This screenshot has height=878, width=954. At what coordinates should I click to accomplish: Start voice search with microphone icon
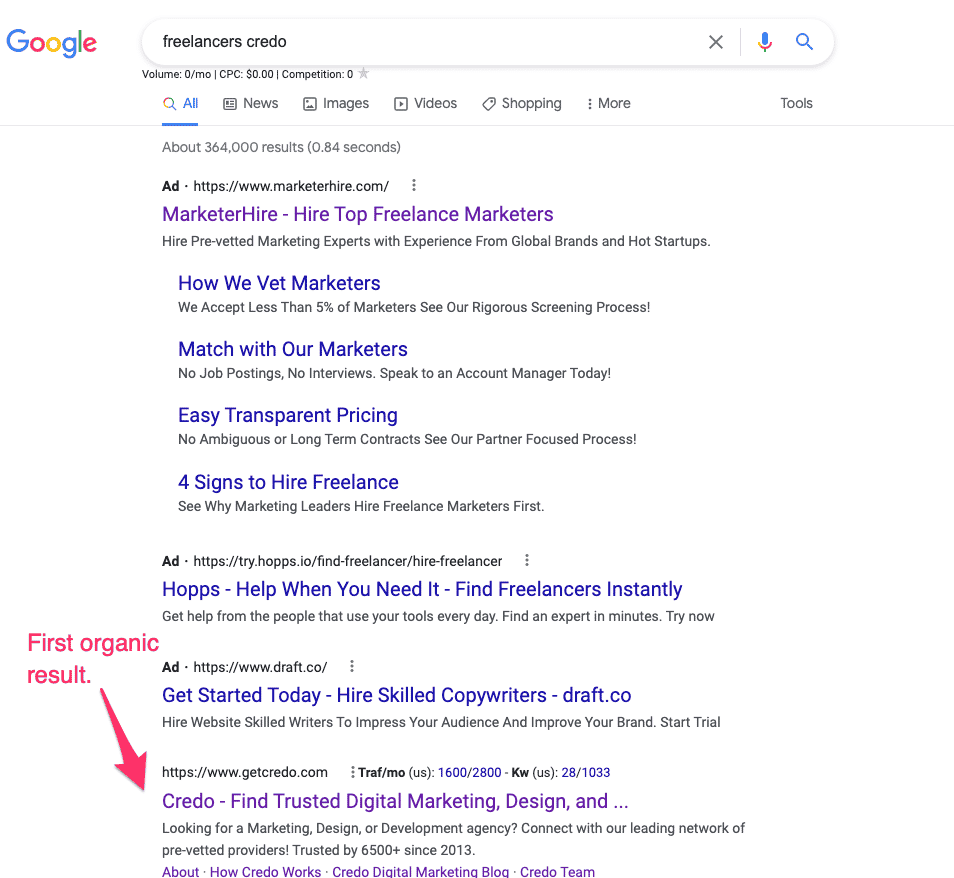[x=765, y=42]
